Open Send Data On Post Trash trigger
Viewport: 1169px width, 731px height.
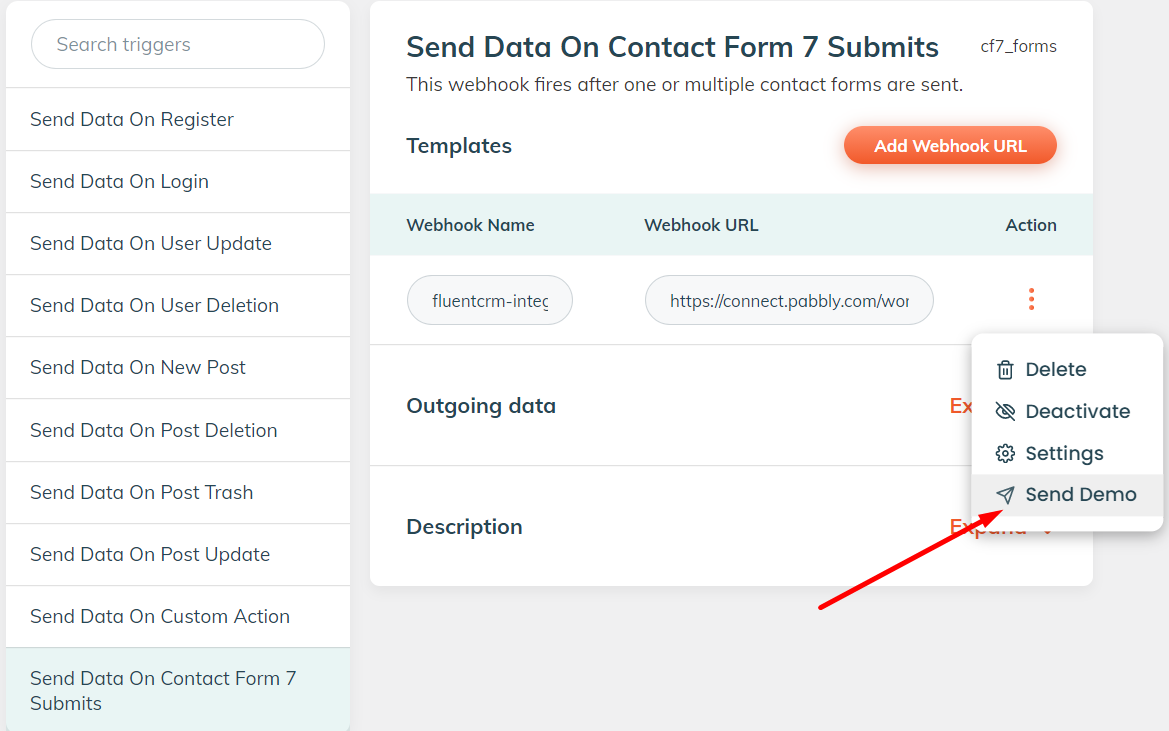coord(142,493)
